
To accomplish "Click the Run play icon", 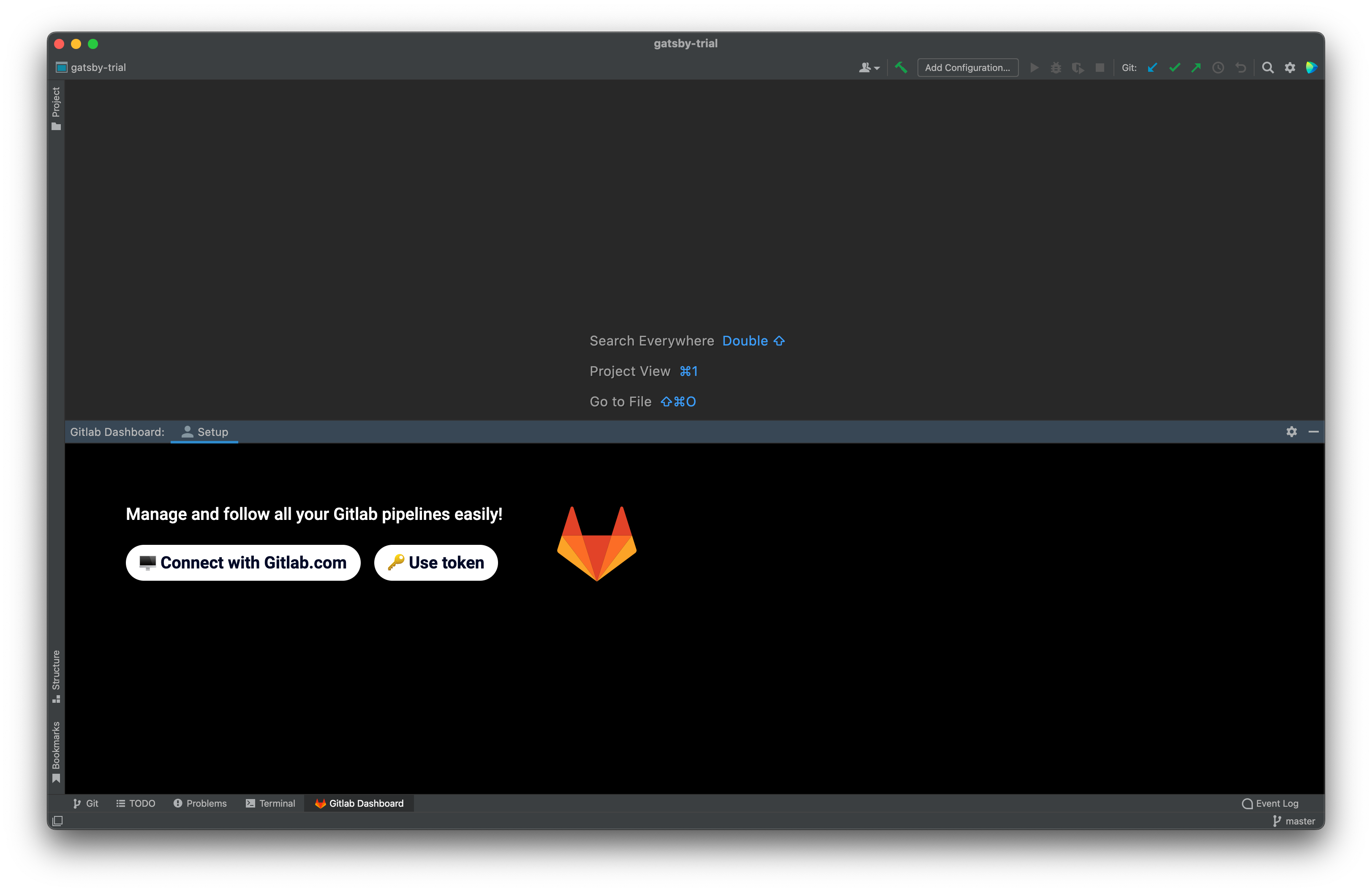I will [1034, 68].
